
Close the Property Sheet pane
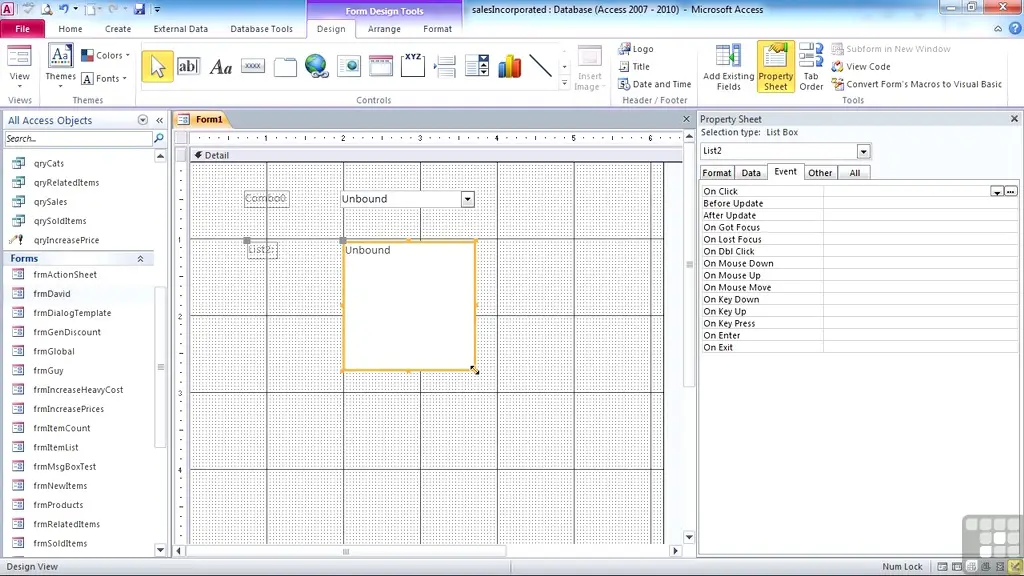click(x=1014, y=119)
